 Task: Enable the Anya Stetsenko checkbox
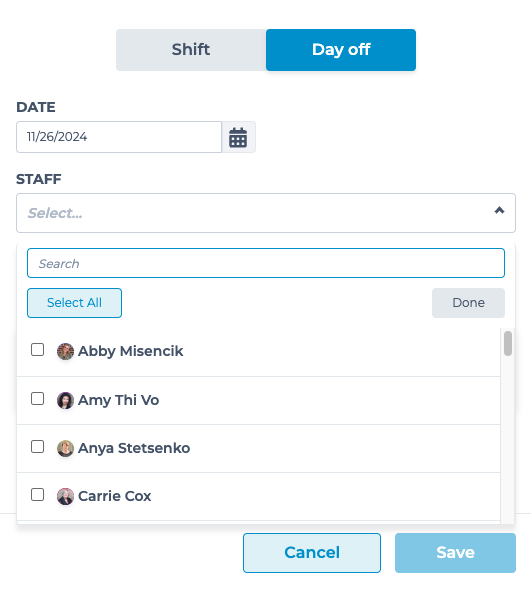pos(37,447)
